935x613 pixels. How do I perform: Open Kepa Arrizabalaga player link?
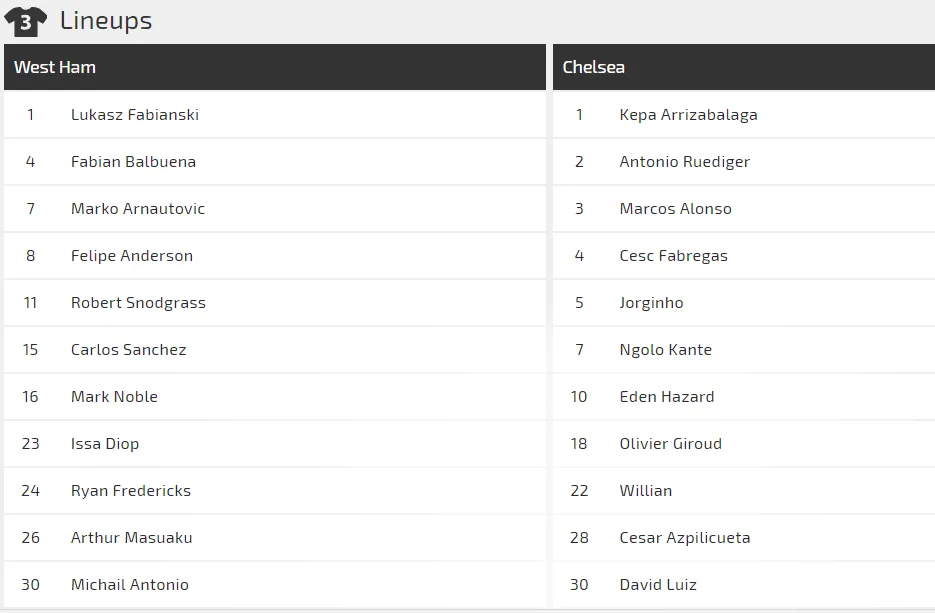[688, 115]
